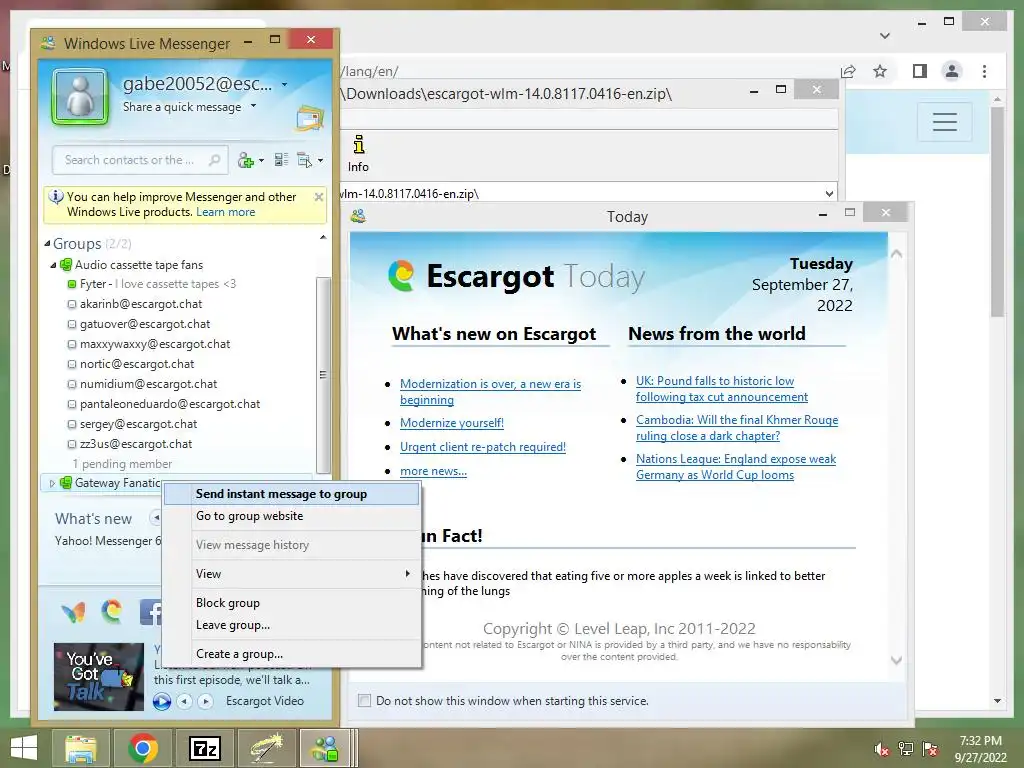1024x768 pixels.
Task: Open Nations League England Germany link
Action: pos(736,467)
